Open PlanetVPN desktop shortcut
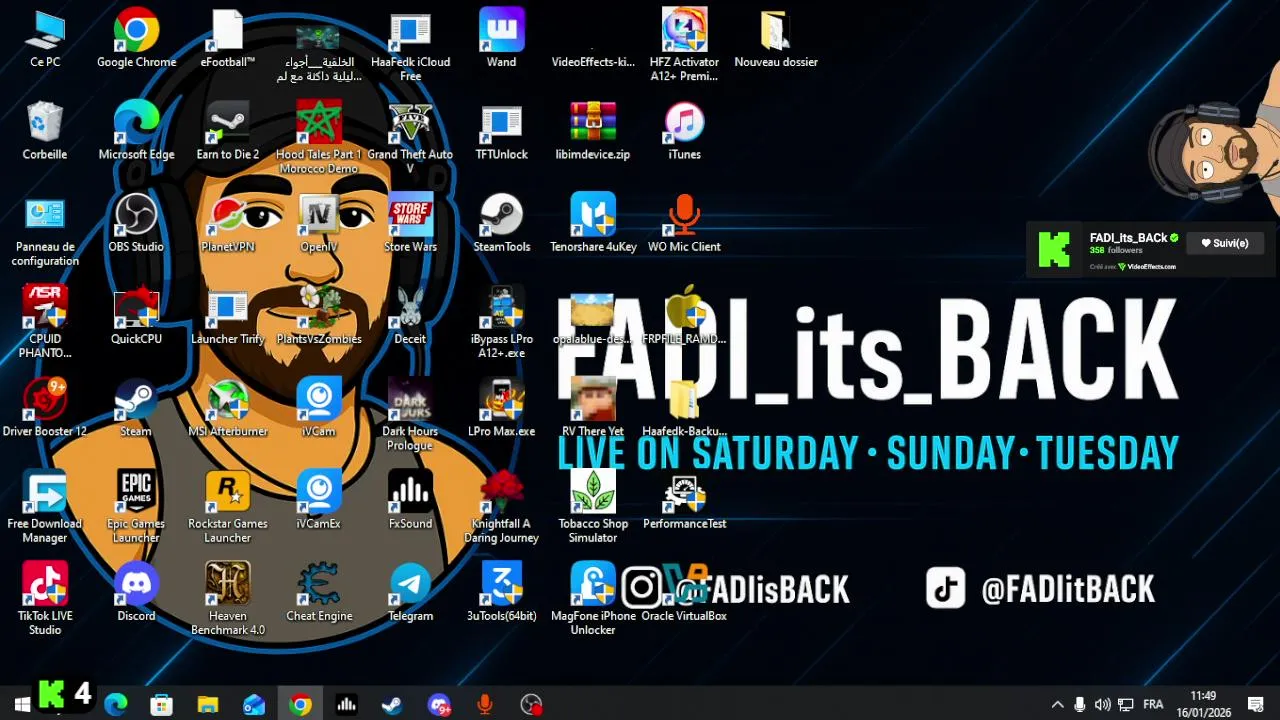 [x=228, y=225]
